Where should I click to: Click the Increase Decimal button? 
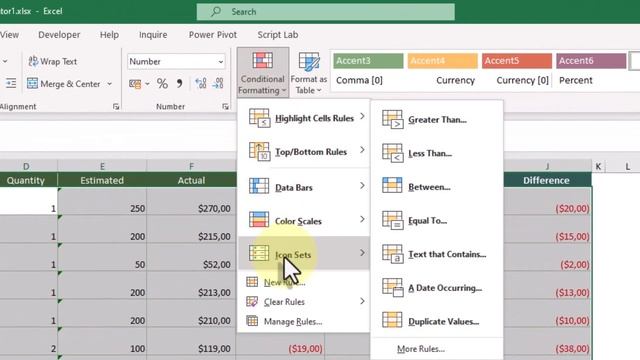(x=200, y=84)
